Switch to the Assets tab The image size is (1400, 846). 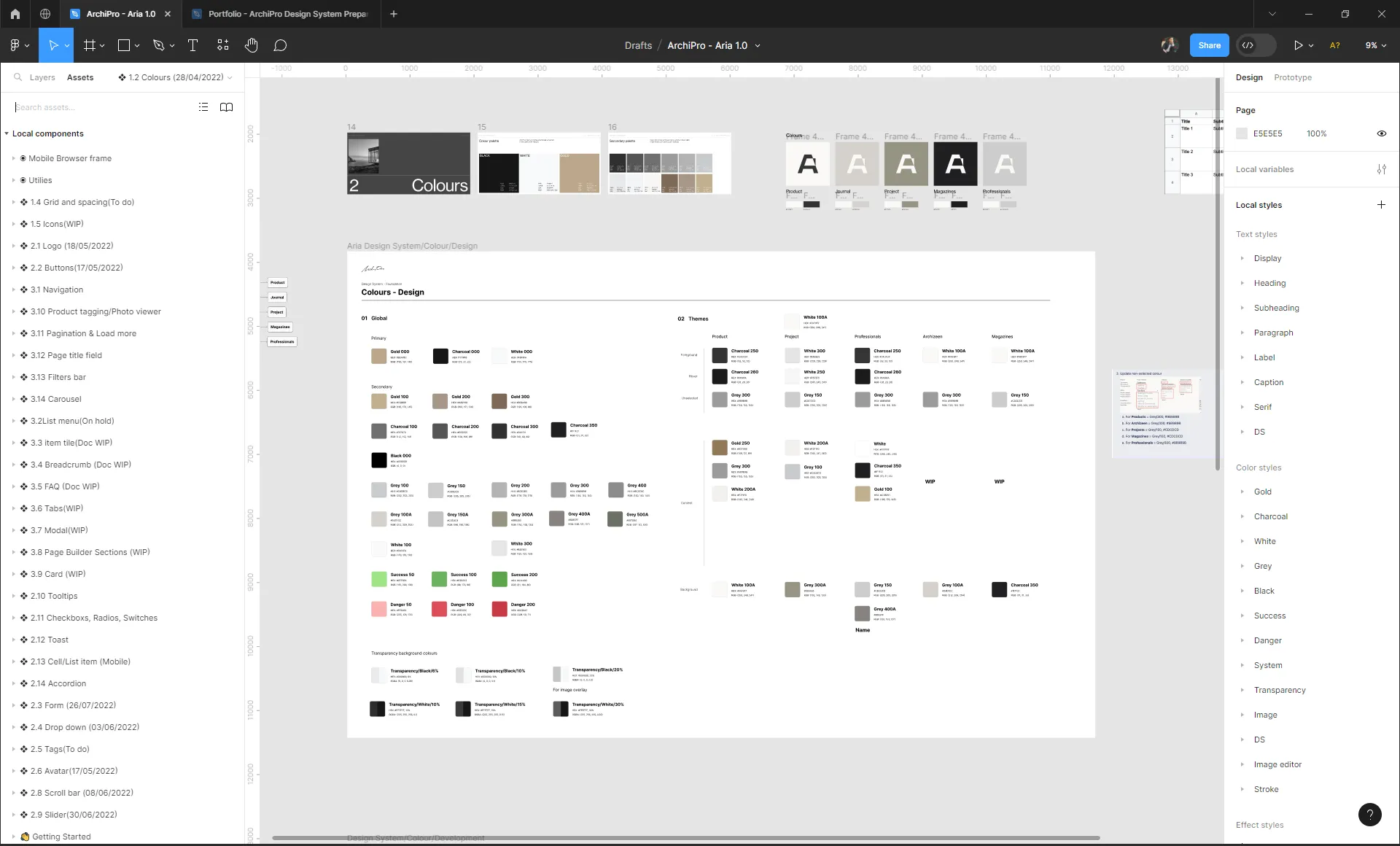coord(80,77)
